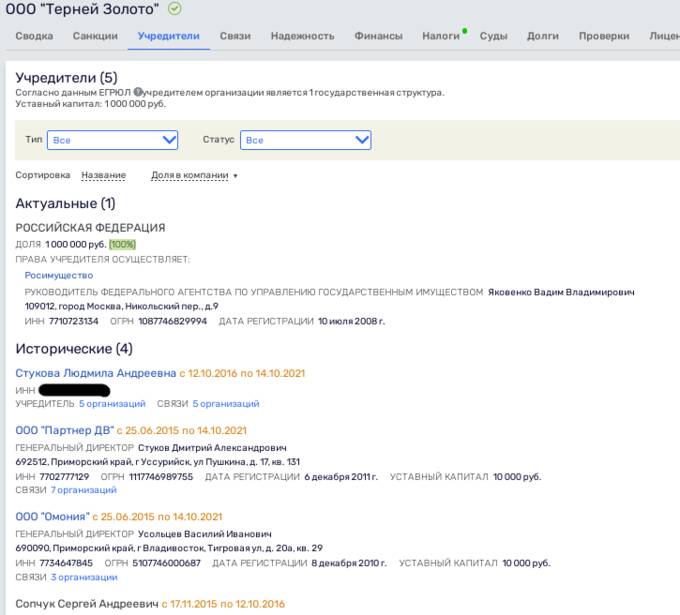Open the 7 организаций connections link
The image size is (680, 615).
[x=84, y=490]
